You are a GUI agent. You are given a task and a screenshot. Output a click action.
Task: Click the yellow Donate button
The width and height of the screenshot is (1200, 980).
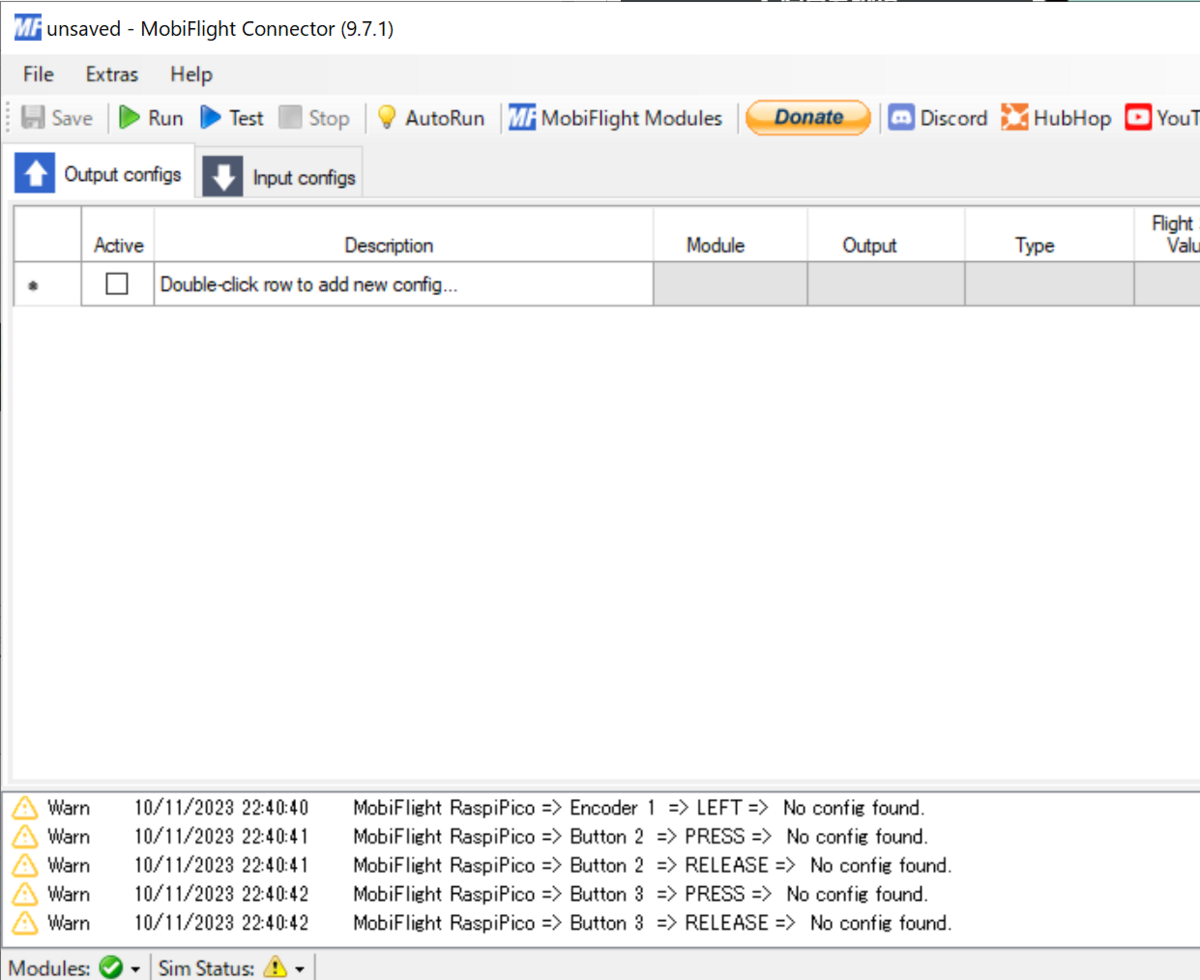[808, 117]
